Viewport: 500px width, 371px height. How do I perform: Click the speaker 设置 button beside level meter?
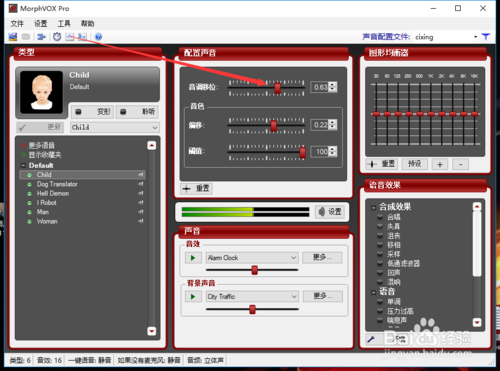coord(330,212)
